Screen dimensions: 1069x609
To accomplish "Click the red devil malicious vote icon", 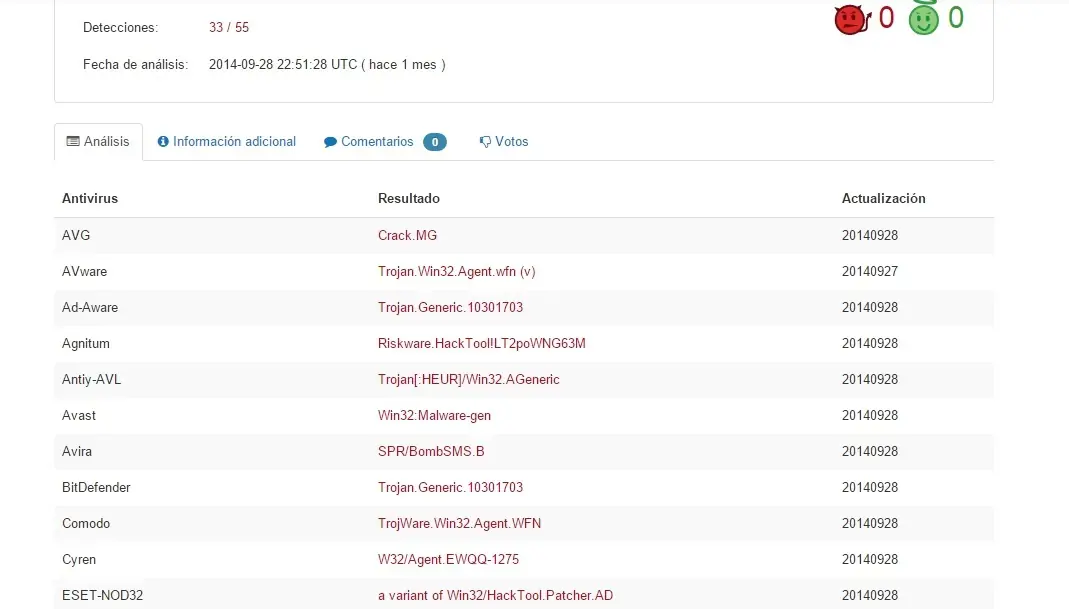I will pos(852,18).
